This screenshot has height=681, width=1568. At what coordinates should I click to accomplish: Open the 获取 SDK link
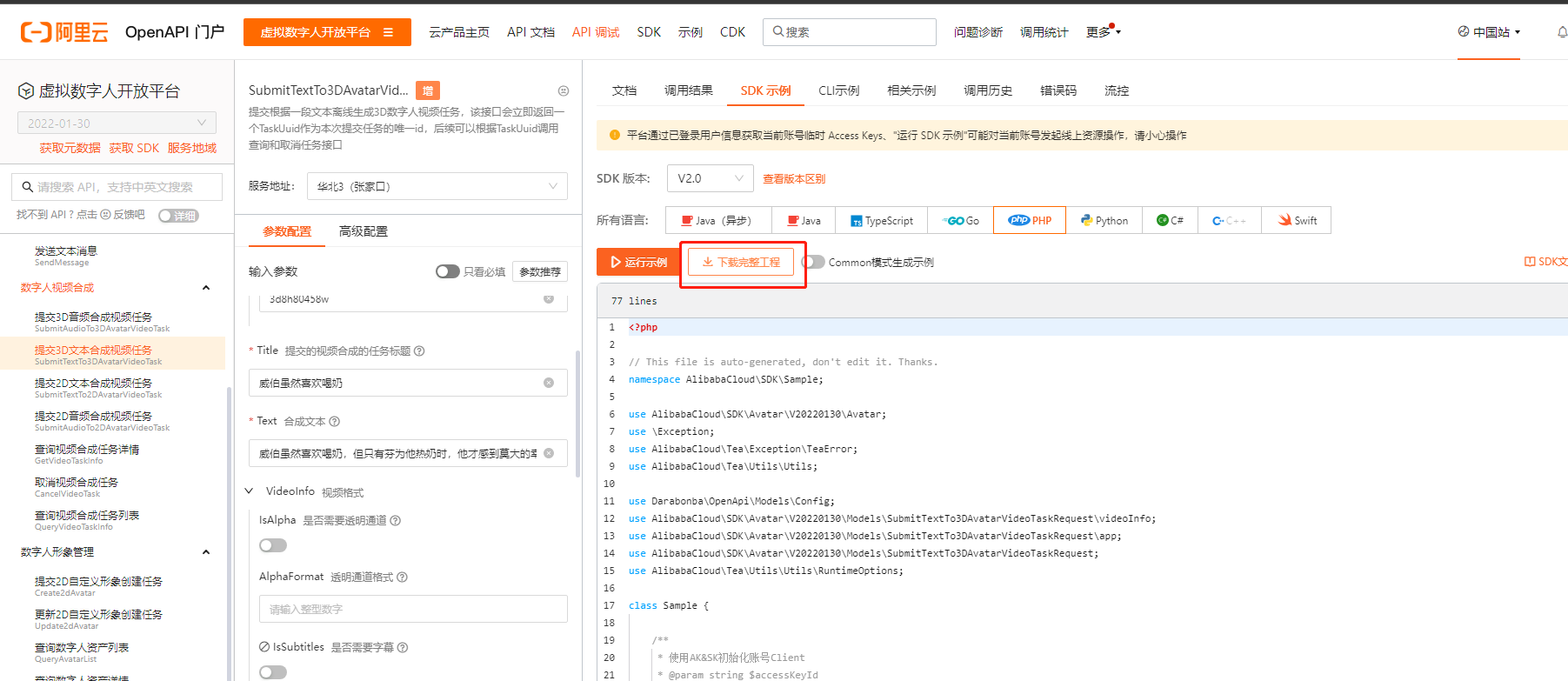(134, 148)
